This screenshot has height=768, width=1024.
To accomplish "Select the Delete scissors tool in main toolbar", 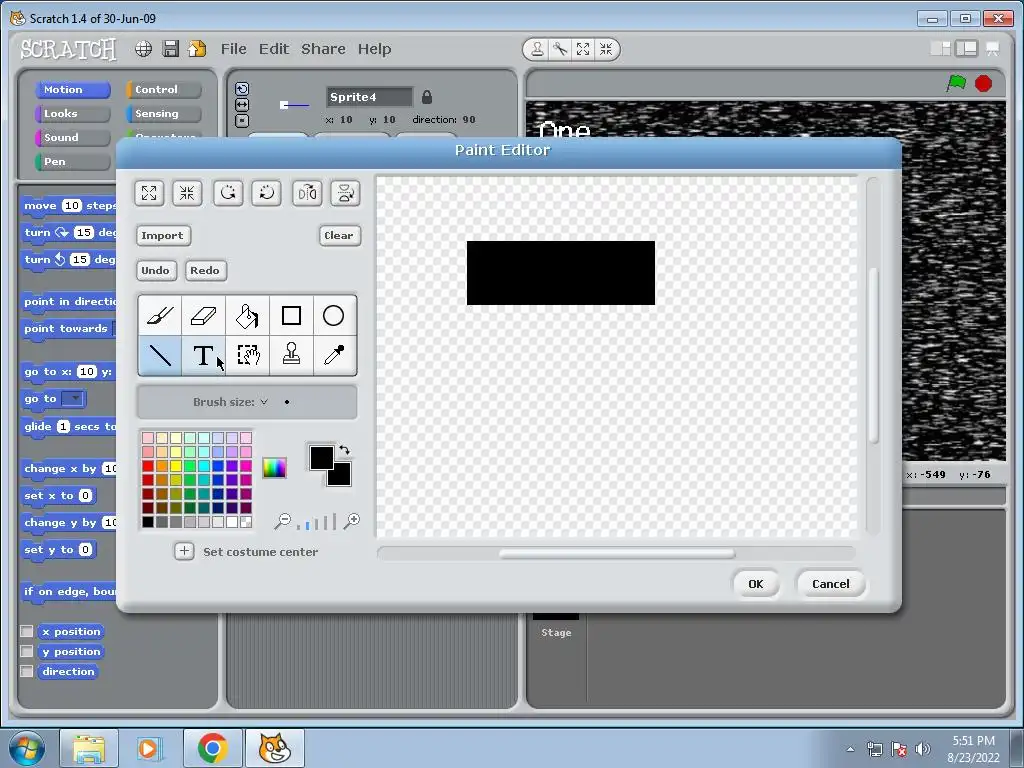I will [560, 49].
